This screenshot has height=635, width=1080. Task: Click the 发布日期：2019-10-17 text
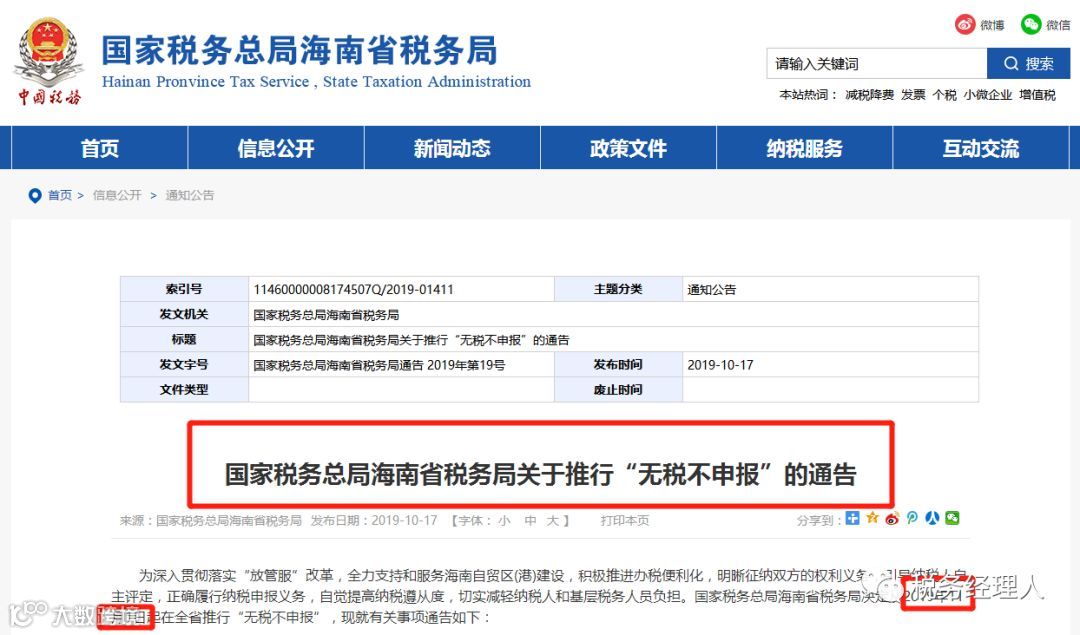[374, 521]
